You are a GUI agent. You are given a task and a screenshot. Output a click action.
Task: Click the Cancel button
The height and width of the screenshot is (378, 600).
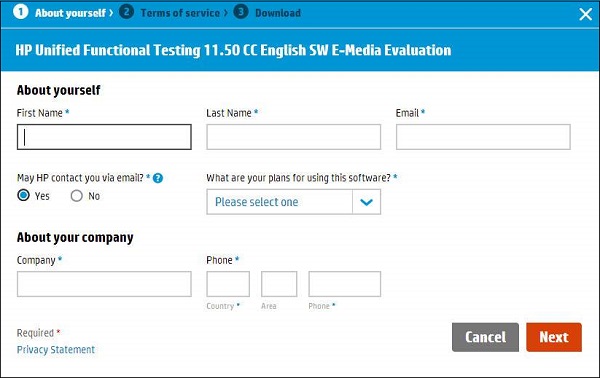pyautogui.click(x=485, y=337)
